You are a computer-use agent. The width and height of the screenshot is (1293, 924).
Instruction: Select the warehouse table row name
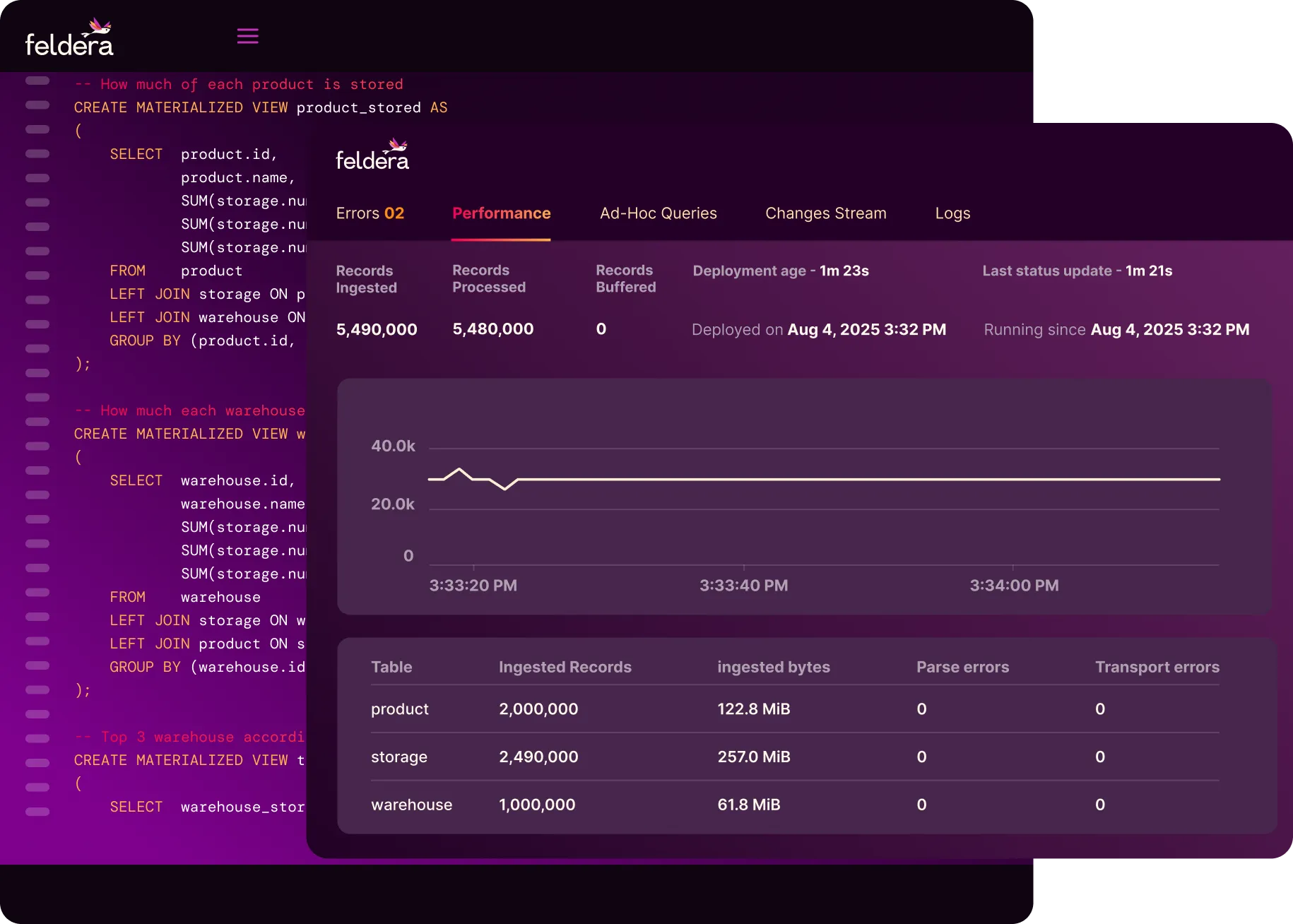click(411, 805)
